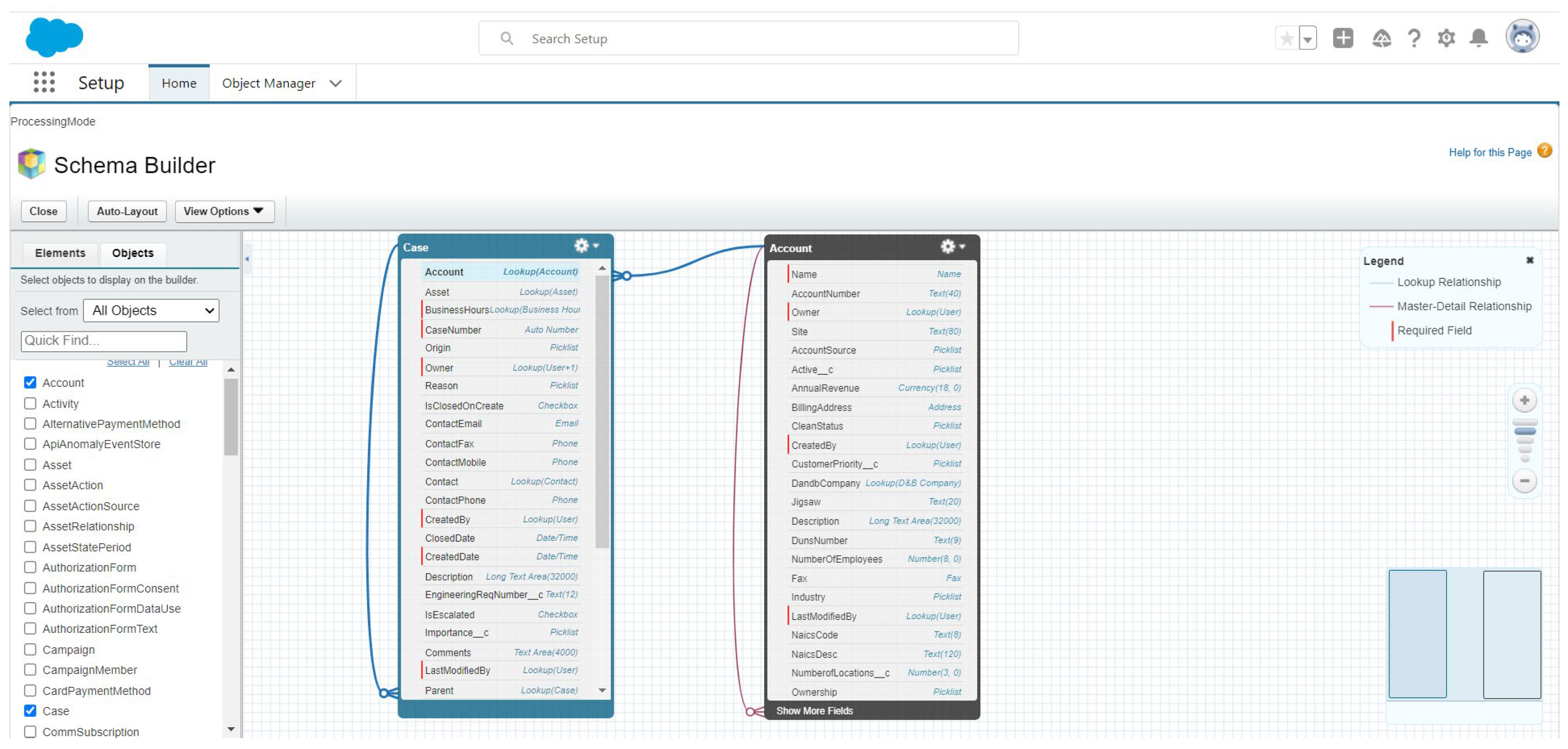
Task: Check the Campaign object checkbox
Action: click(x=30, y=650)
